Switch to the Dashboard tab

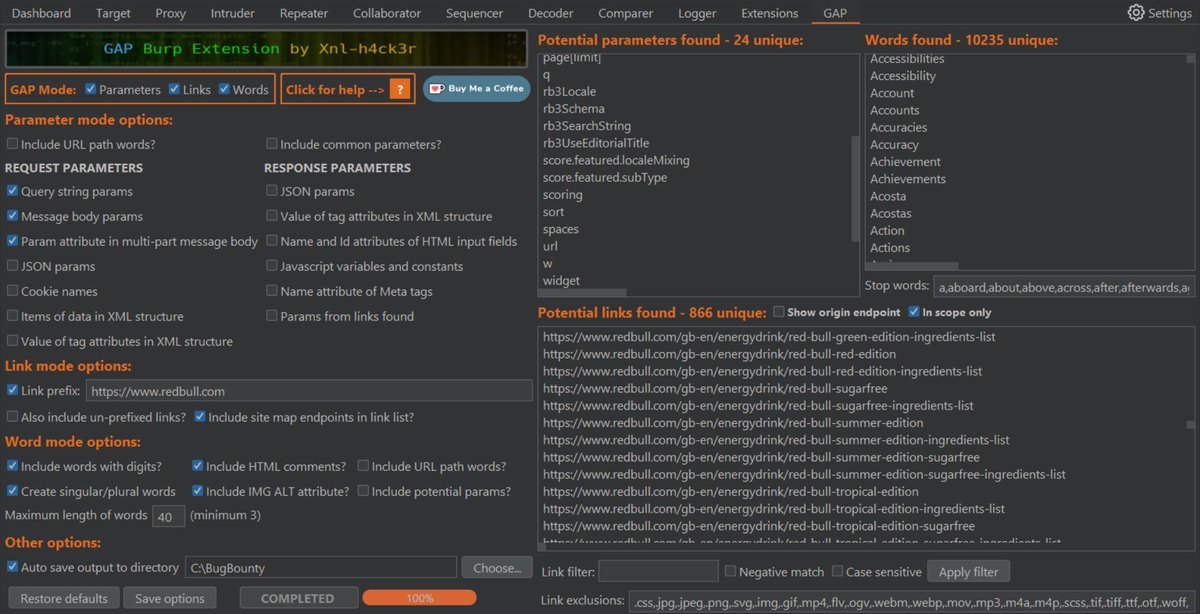pyautogui.click(x=41, y=13)
